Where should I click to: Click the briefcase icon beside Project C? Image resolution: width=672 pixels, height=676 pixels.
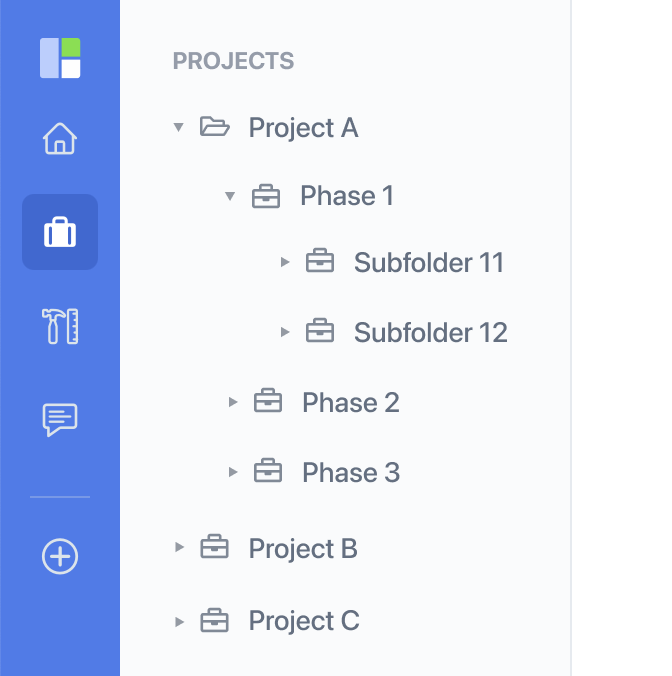pos(214,620)
